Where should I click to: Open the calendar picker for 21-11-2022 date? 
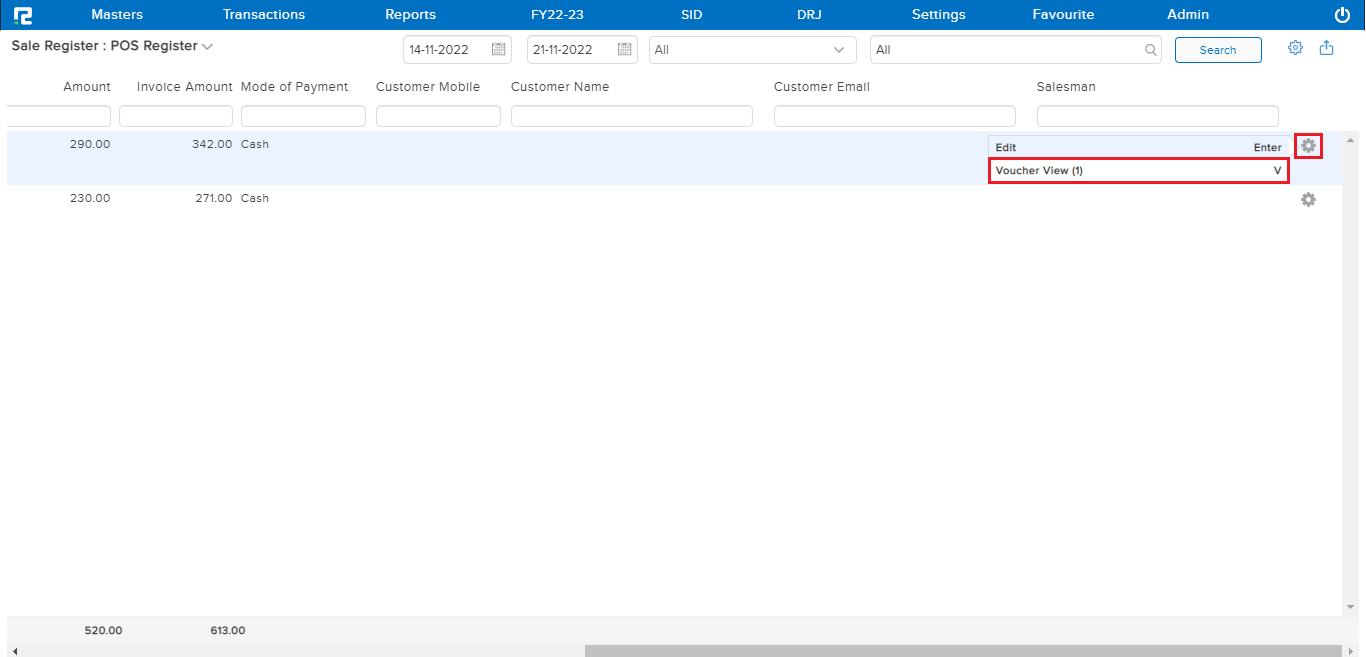(x=624, y=50)
